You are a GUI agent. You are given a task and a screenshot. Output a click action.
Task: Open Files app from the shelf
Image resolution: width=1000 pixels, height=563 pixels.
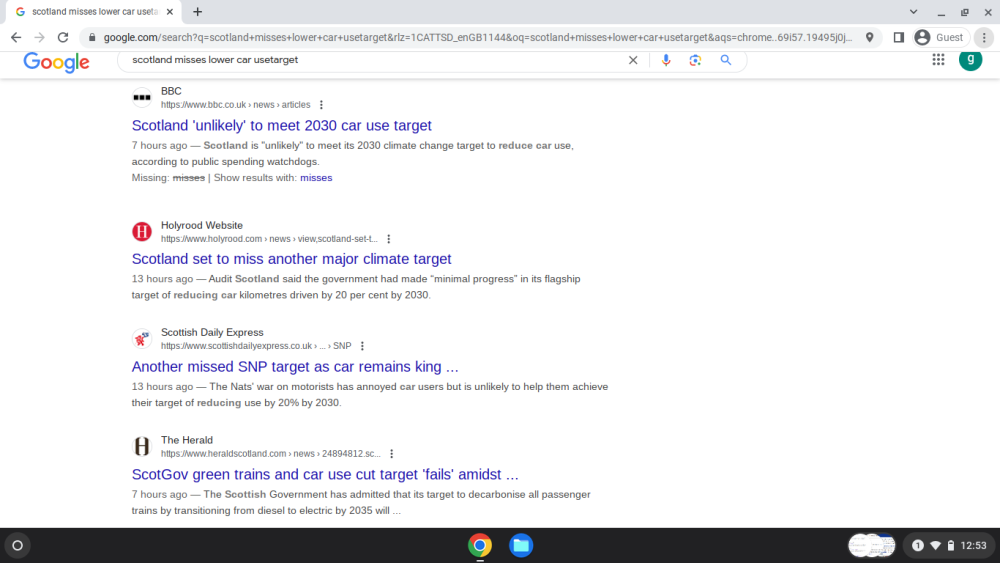521,545
